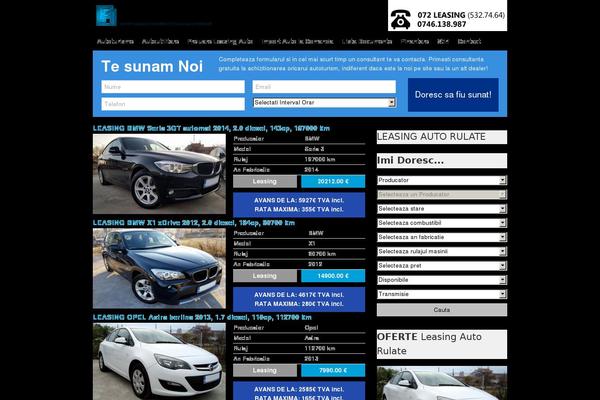Click the 14900.00 € price box
The image size is (600, 400).
point(333,276)
